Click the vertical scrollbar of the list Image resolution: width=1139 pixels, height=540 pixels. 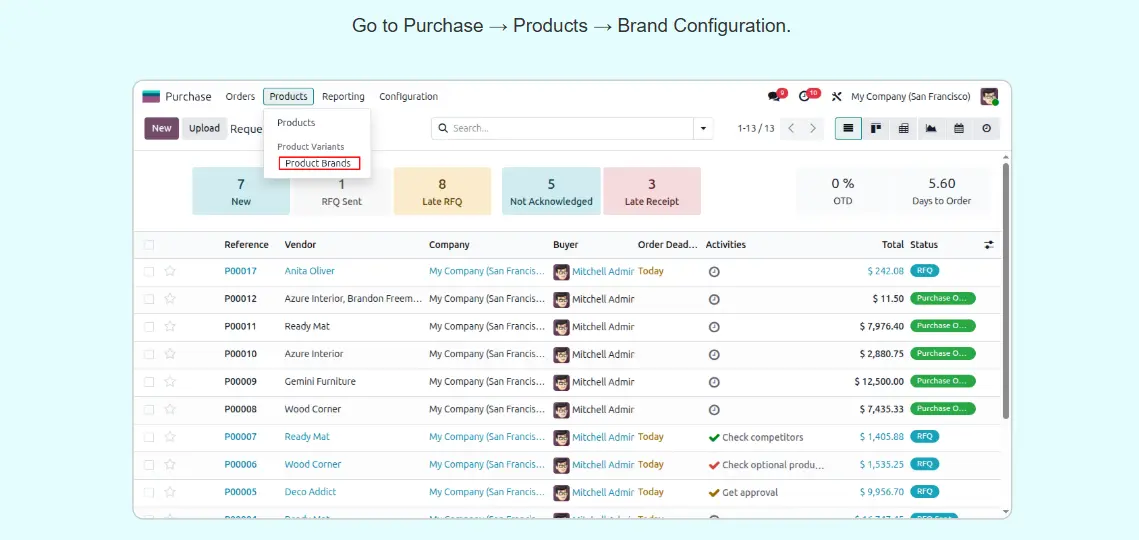coord(1005,290)
